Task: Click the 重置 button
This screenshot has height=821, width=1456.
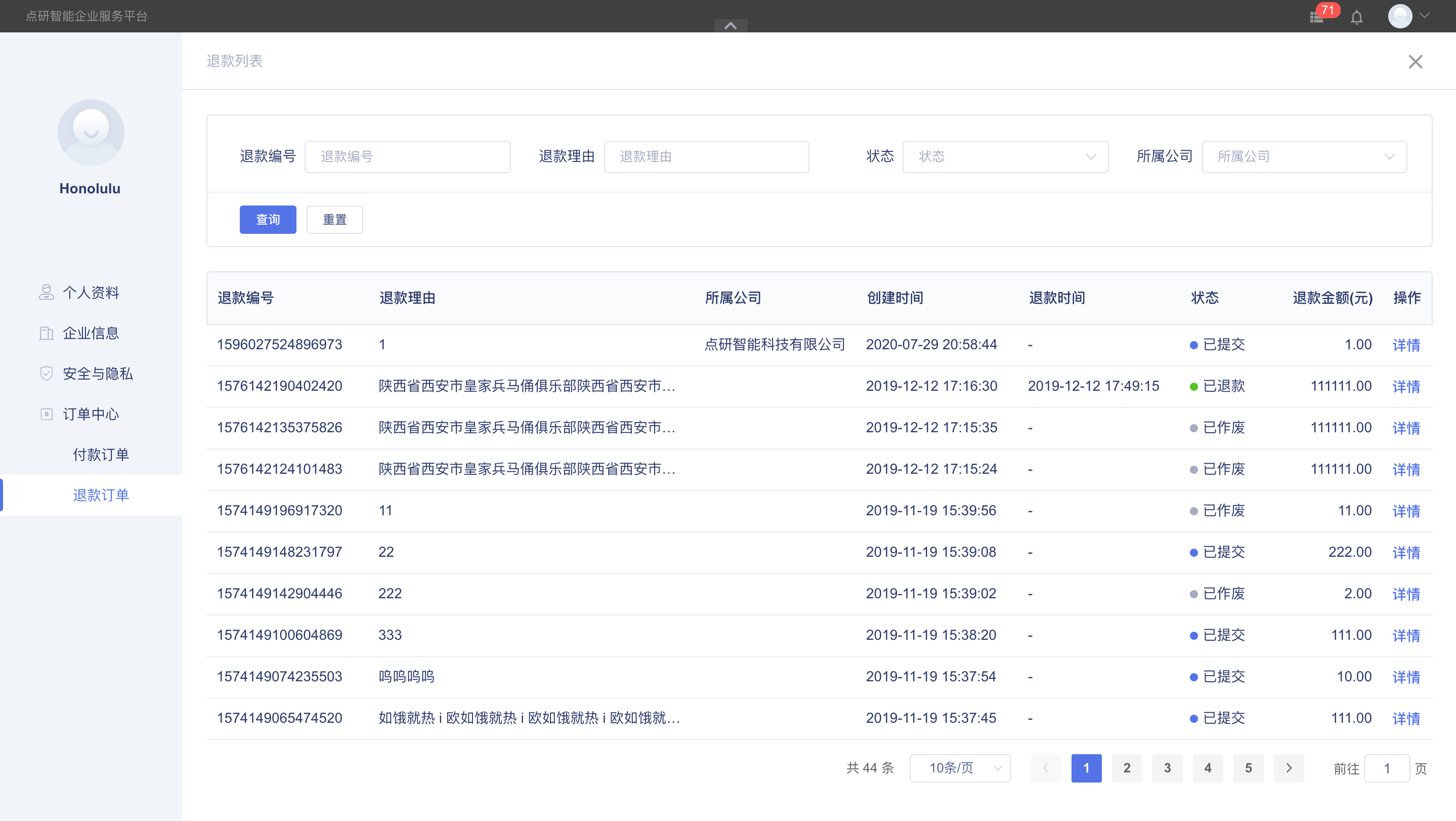Action: (x=334, y=219)
